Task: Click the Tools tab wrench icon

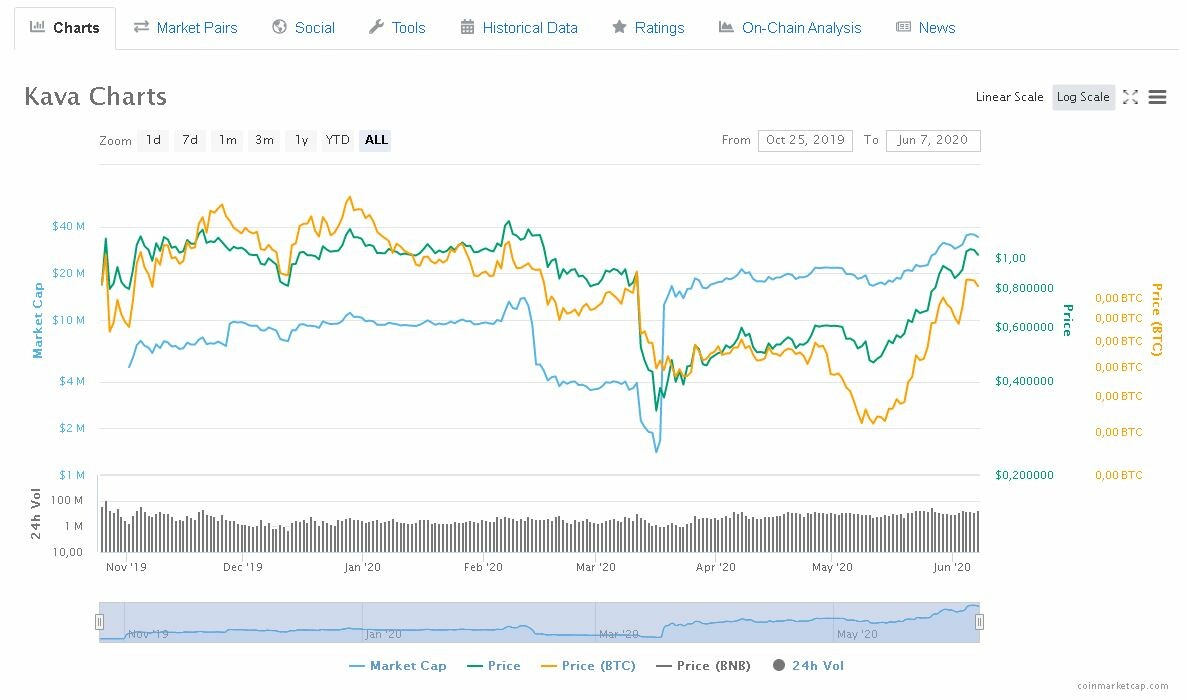Action: pos(376,27)
